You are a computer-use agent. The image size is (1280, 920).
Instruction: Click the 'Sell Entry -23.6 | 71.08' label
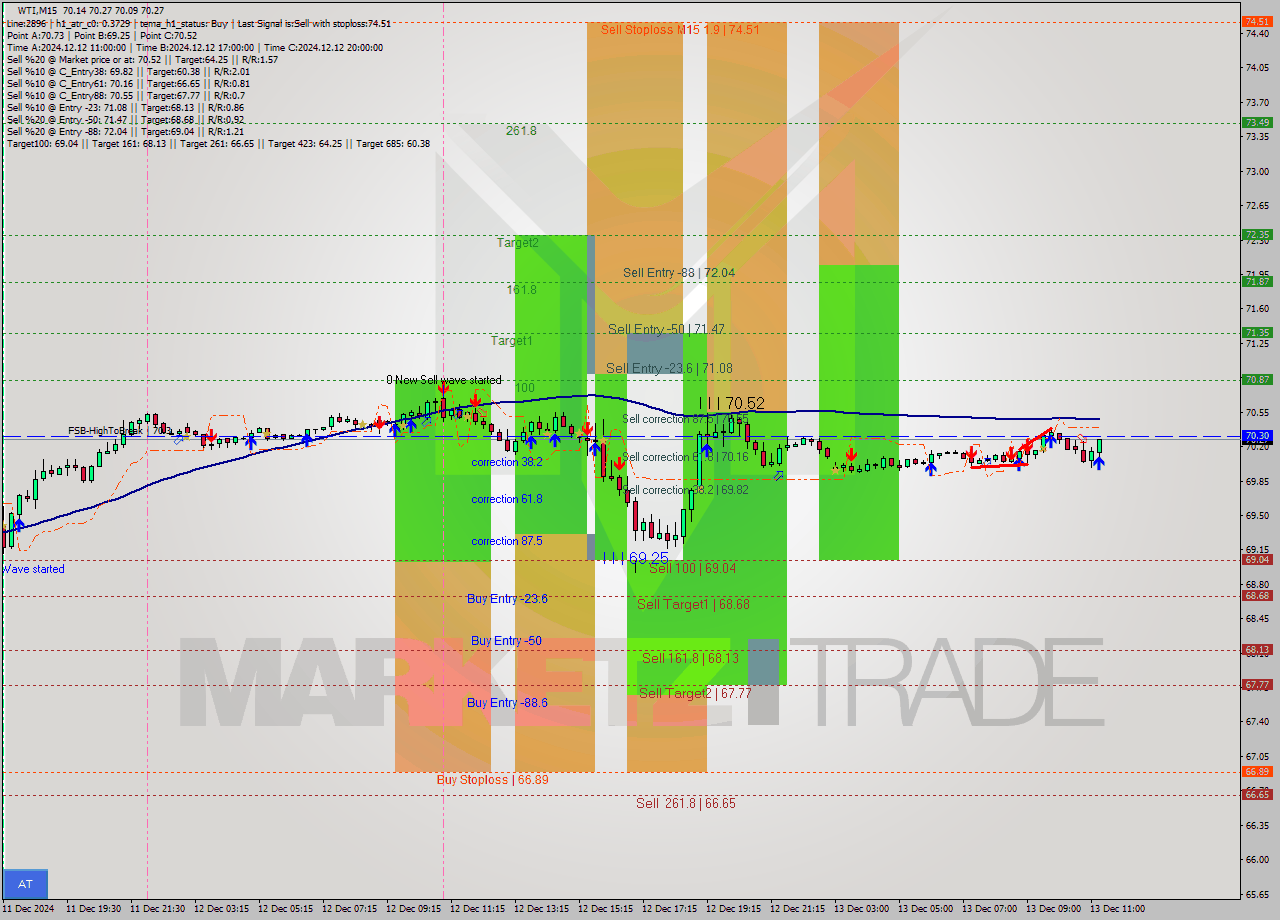pyautogui.click(x=669, y=368)
